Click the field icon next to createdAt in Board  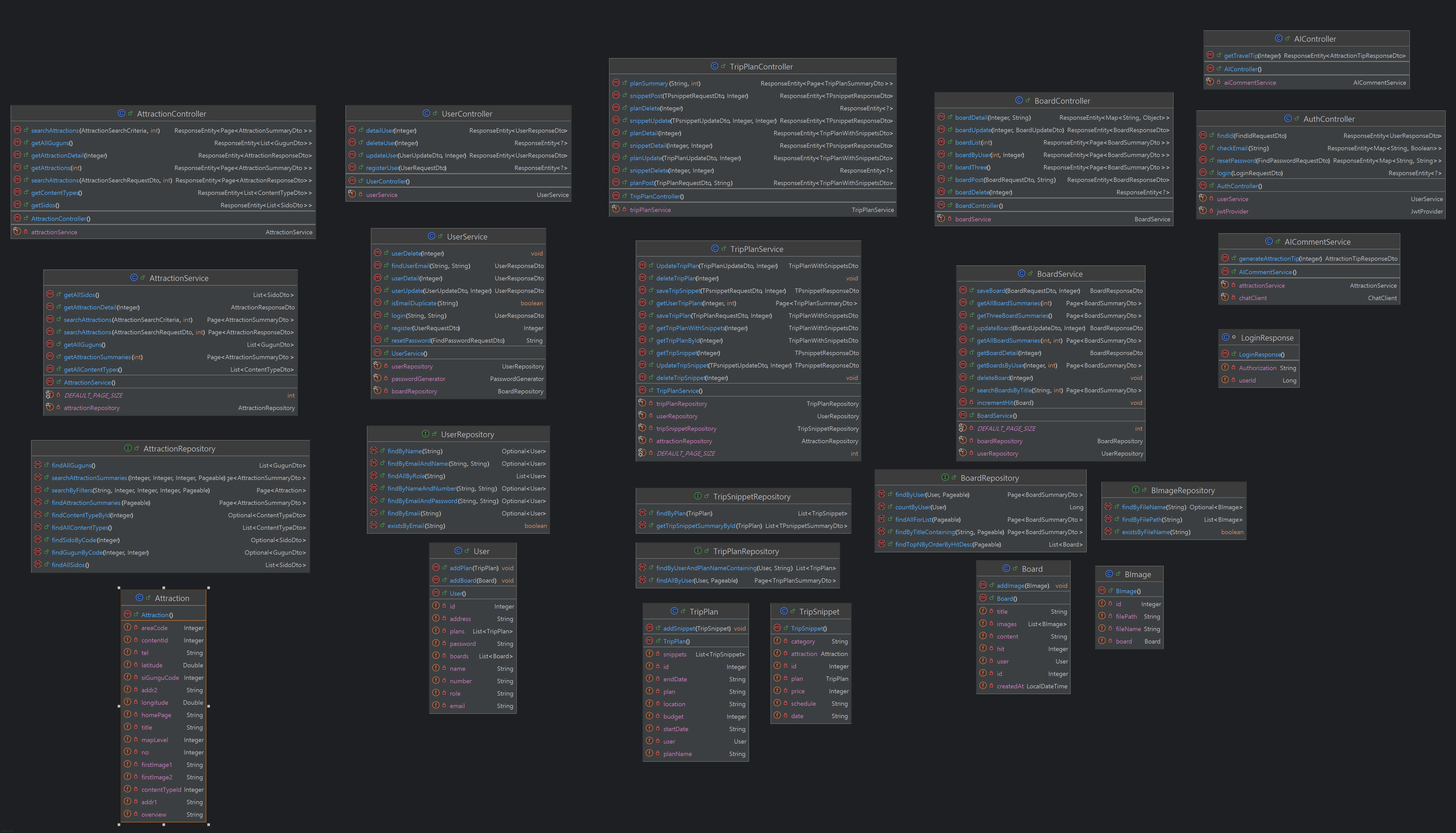click(x=983, y=685)
